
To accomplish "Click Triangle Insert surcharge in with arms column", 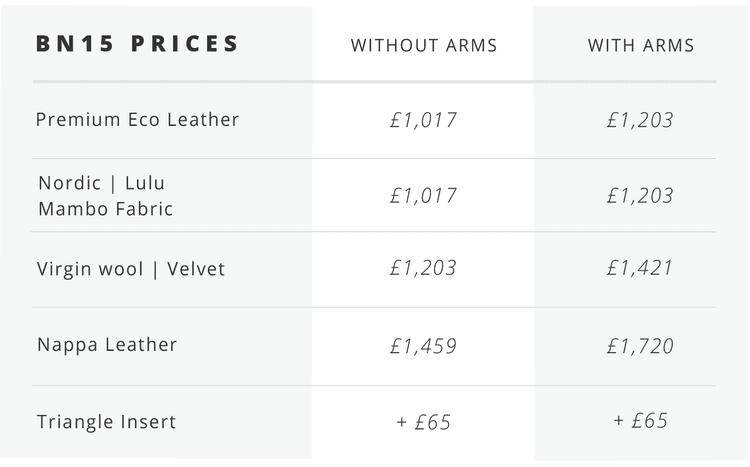I will pos(640,421).
